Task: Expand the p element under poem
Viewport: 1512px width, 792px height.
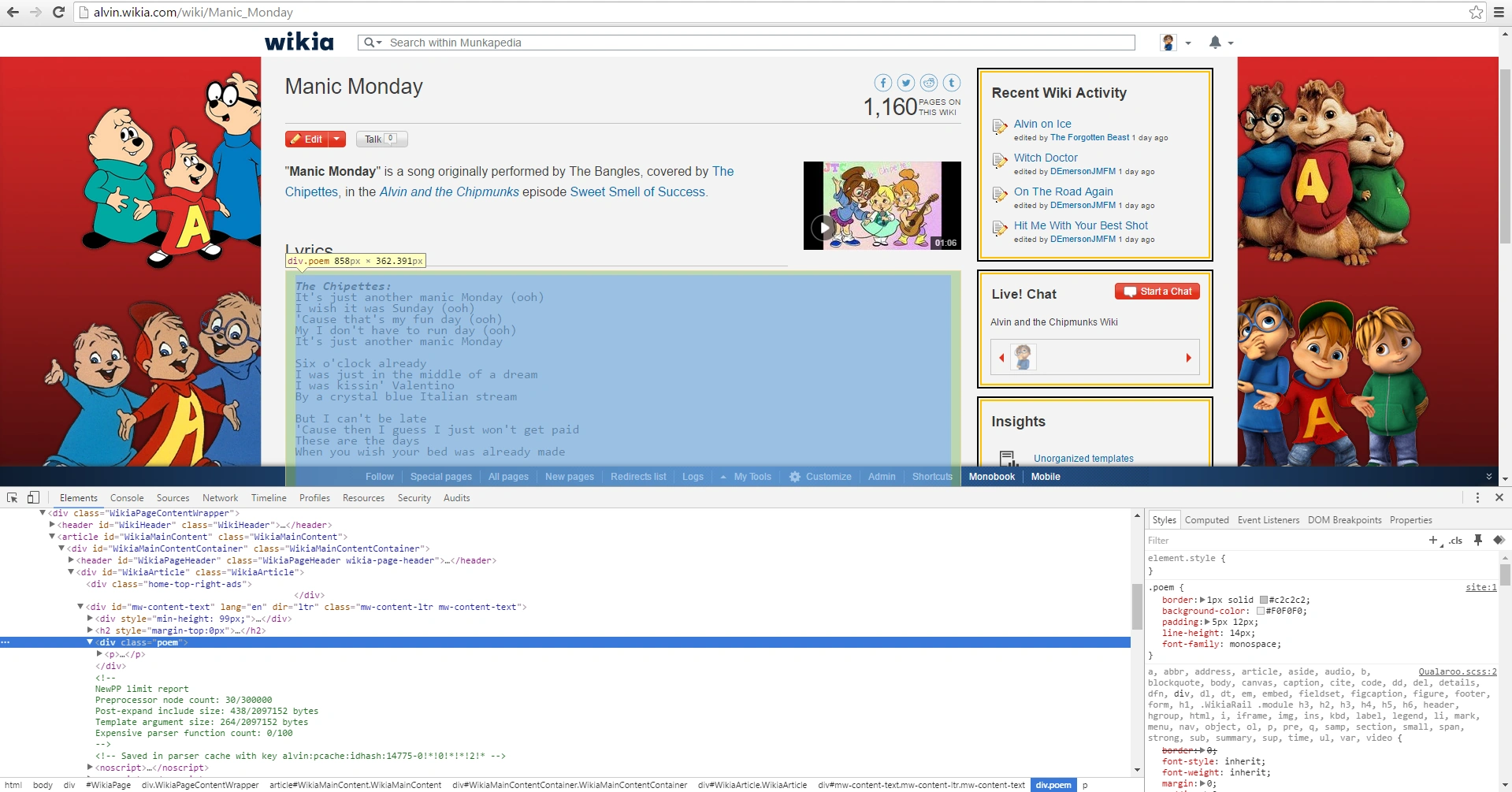Action: pyautogui.click(x=99, y=654)
